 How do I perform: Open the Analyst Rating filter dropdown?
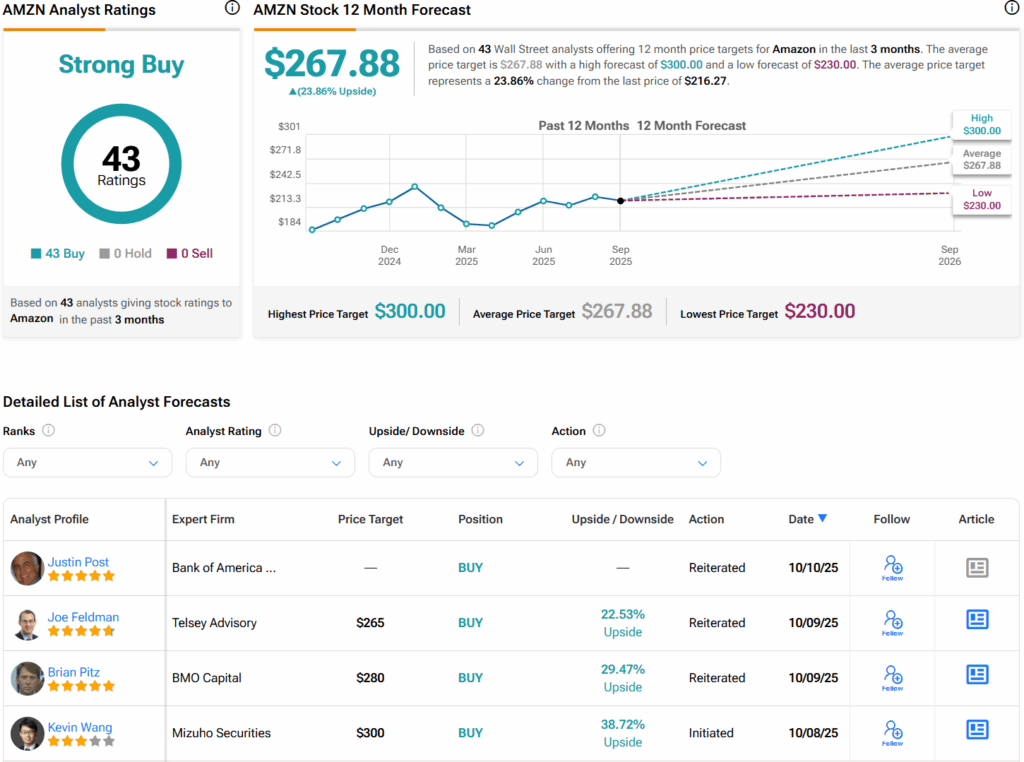tap(270, 462)
